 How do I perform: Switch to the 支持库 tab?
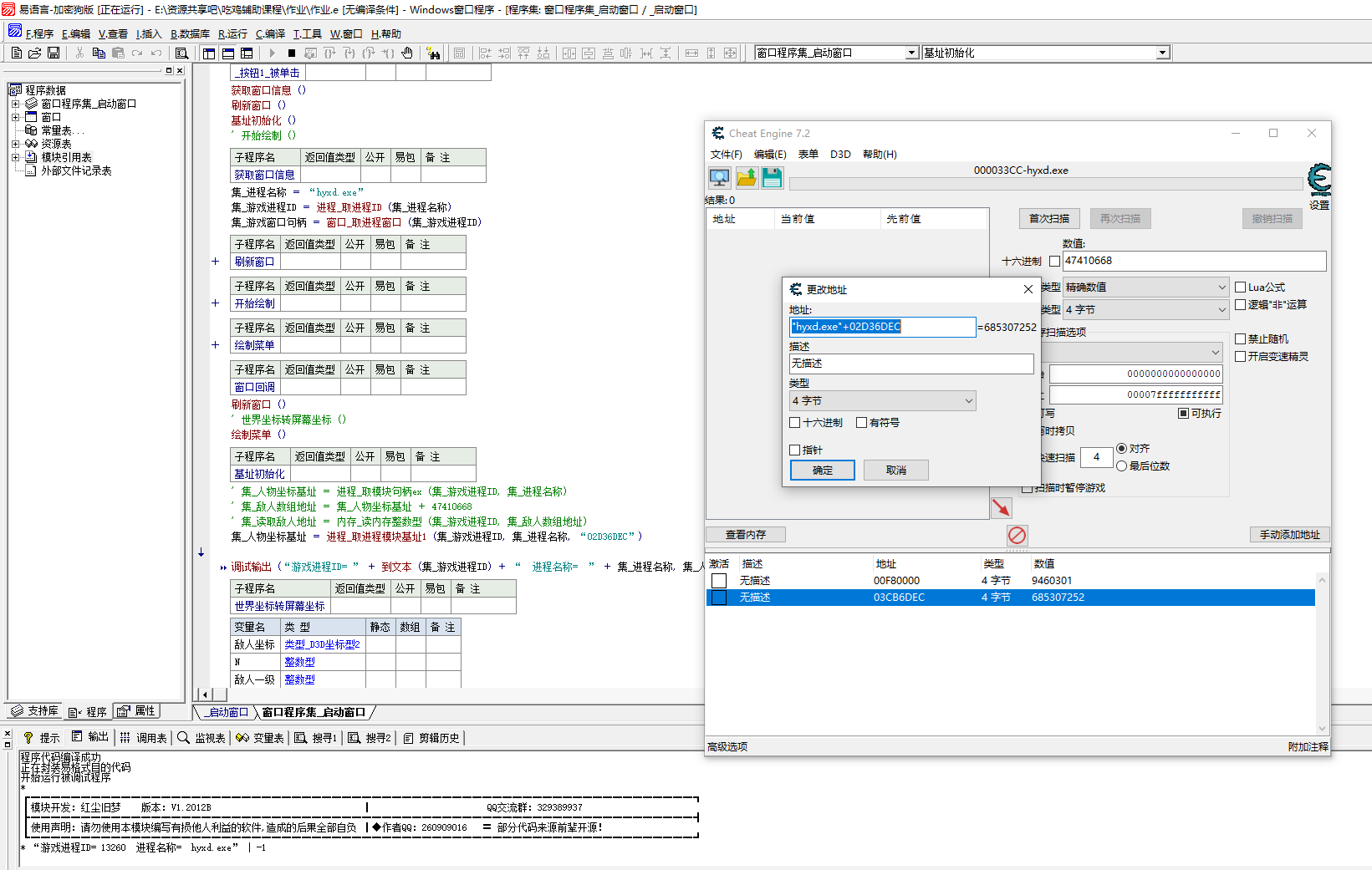tap(34, 711)
